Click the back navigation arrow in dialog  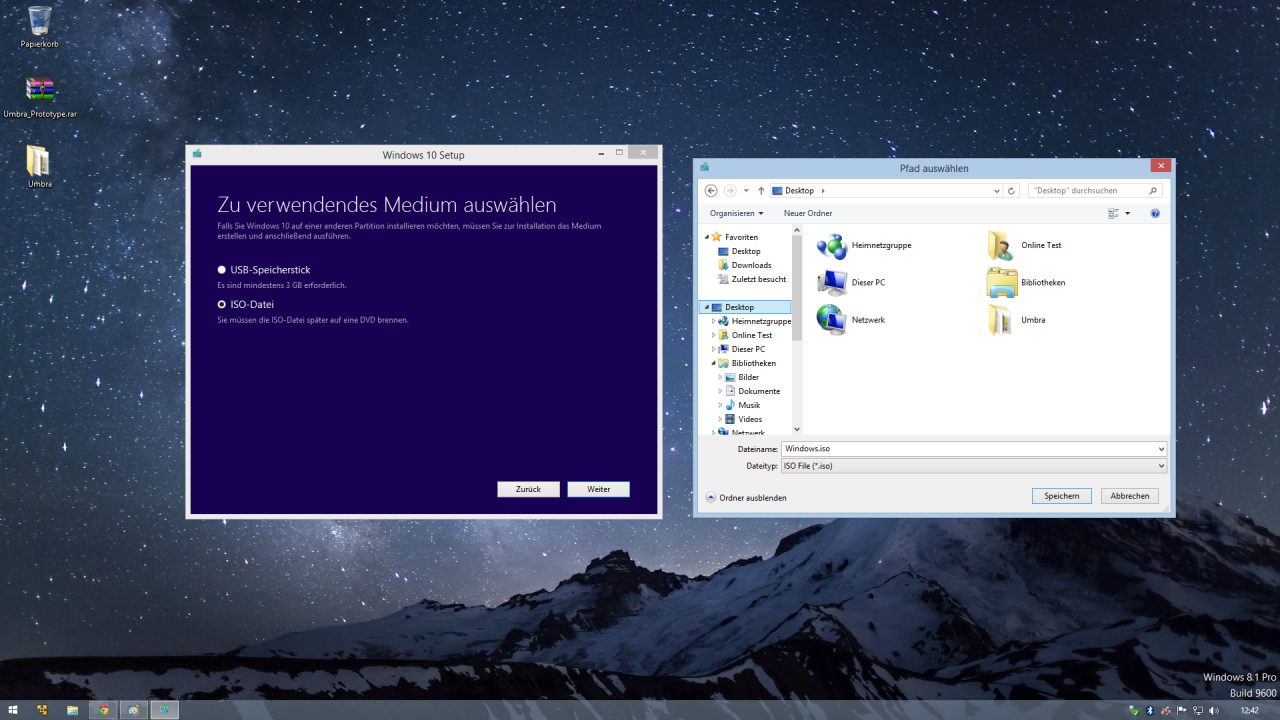pos(711,190)
